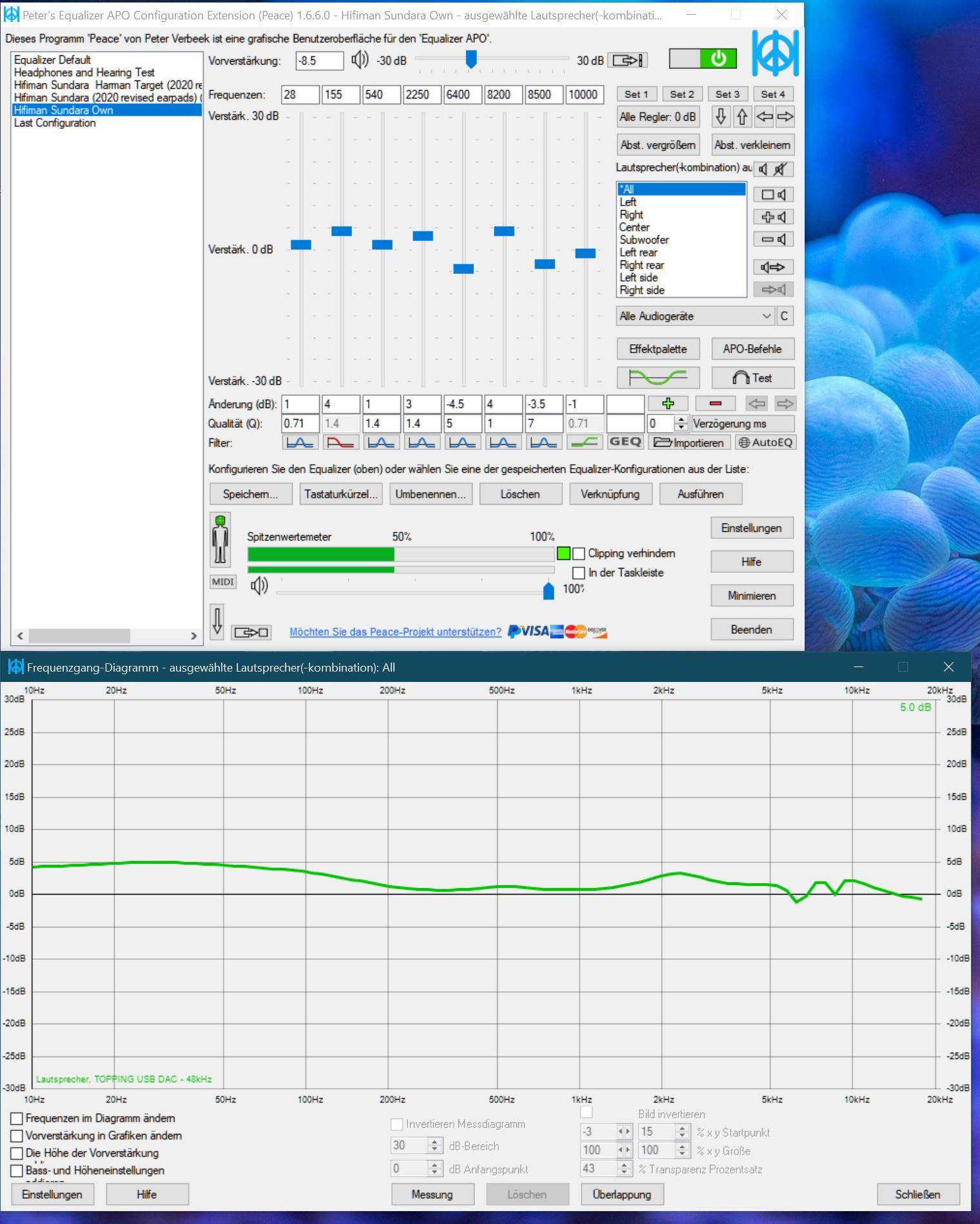Click the headphone Test button
This screenshot has height=1224, width=980.
tap(752, 378)
